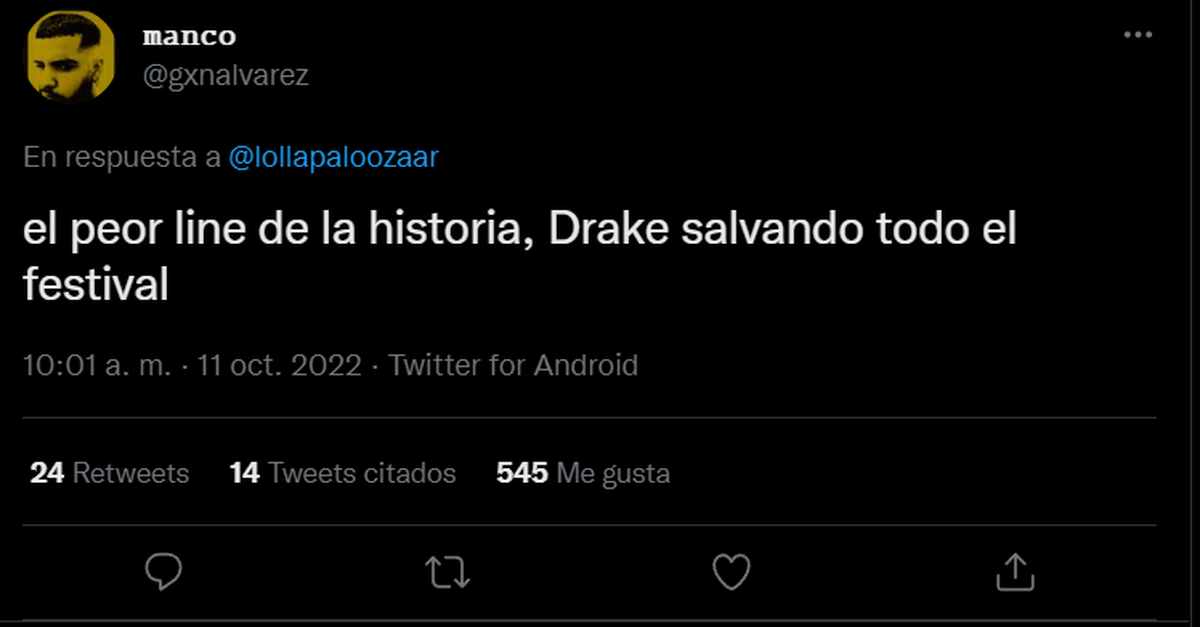Click the word festival in the tweet
Viewport: 1200px width, 627px height.
pyautogui.click(x=96, y=287)
